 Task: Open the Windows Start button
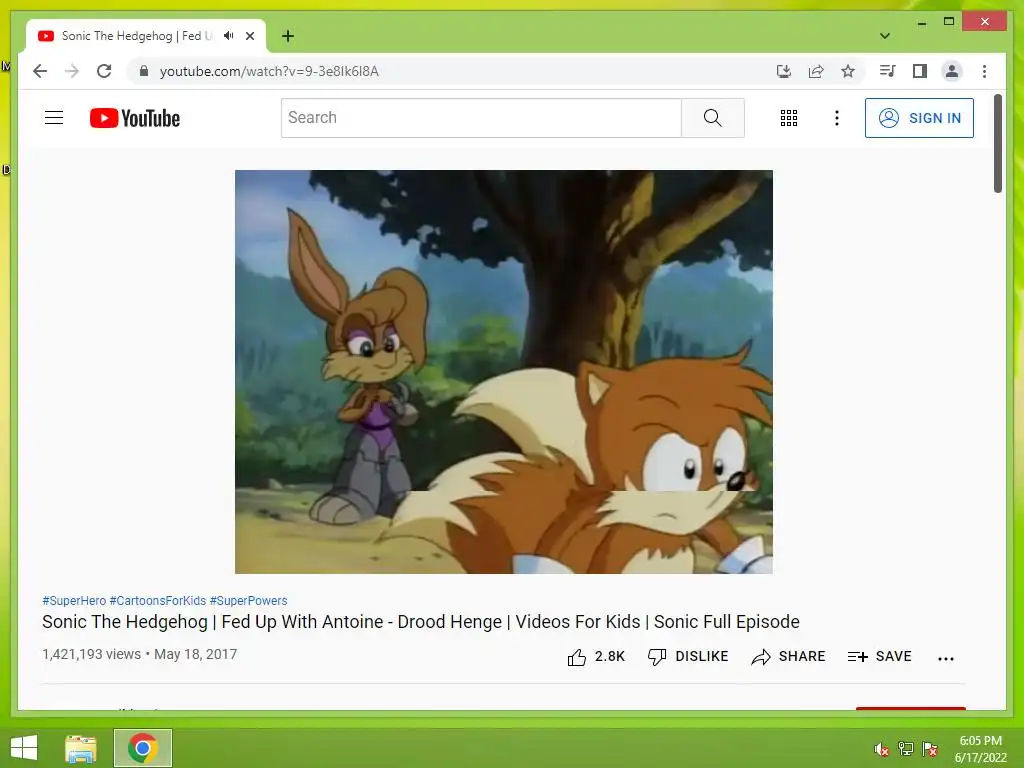click(24, 748)
